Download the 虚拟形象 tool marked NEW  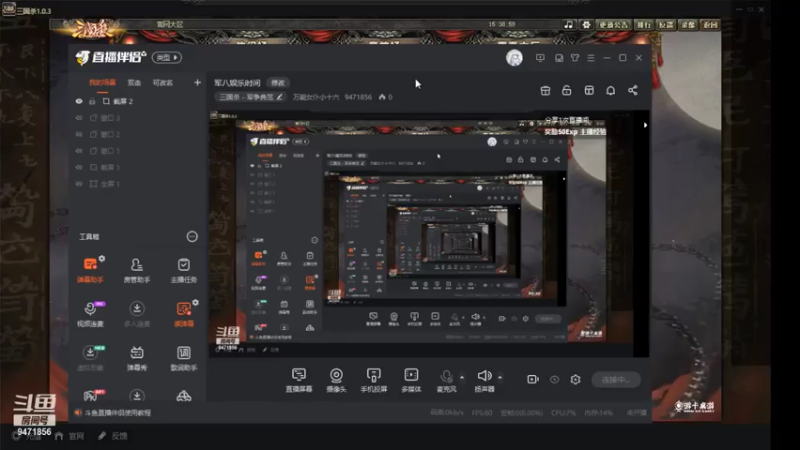90,358
